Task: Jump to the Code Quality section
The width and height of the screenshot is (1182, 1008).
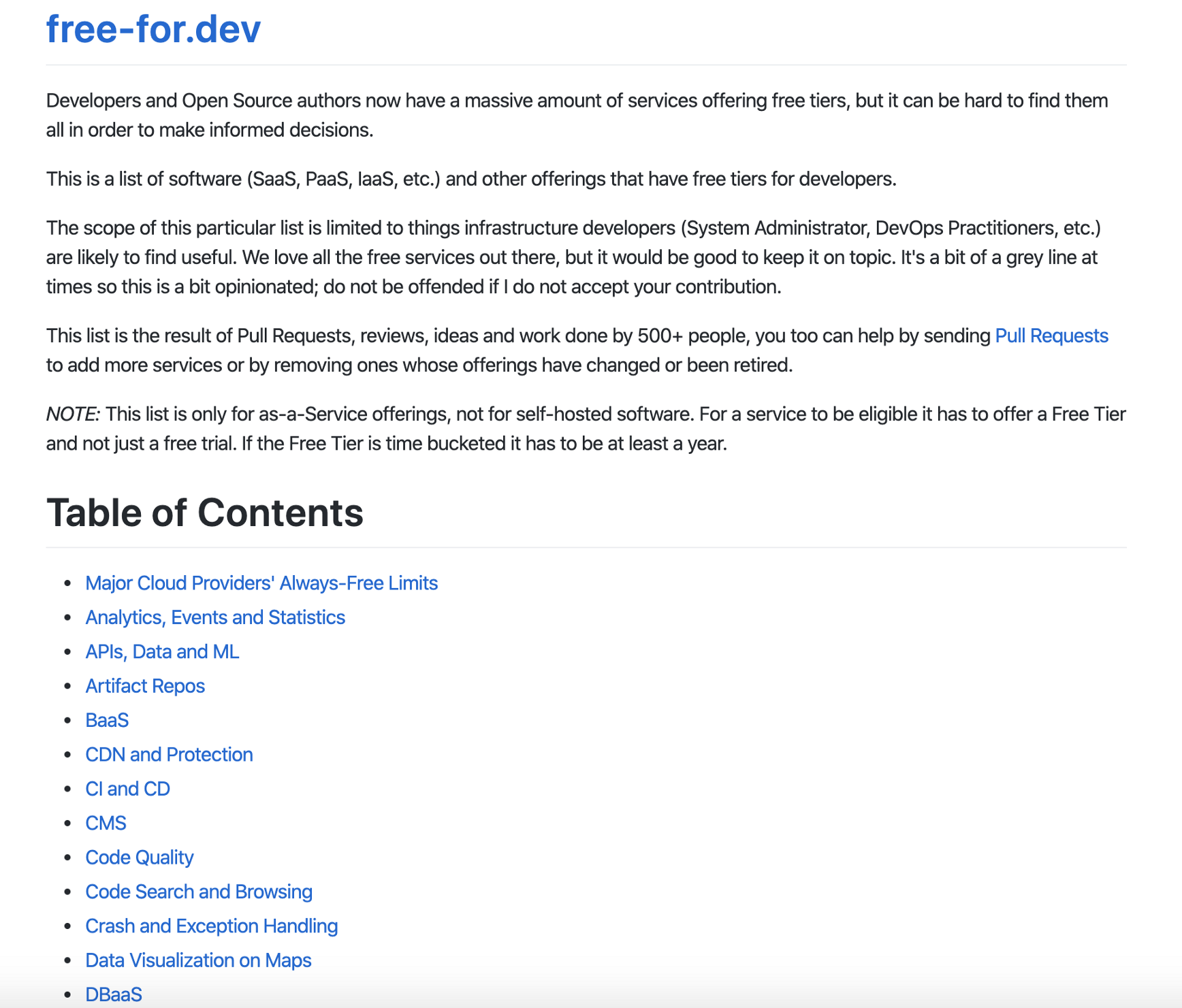Action: pyautogui.click(x=140, y=858)
